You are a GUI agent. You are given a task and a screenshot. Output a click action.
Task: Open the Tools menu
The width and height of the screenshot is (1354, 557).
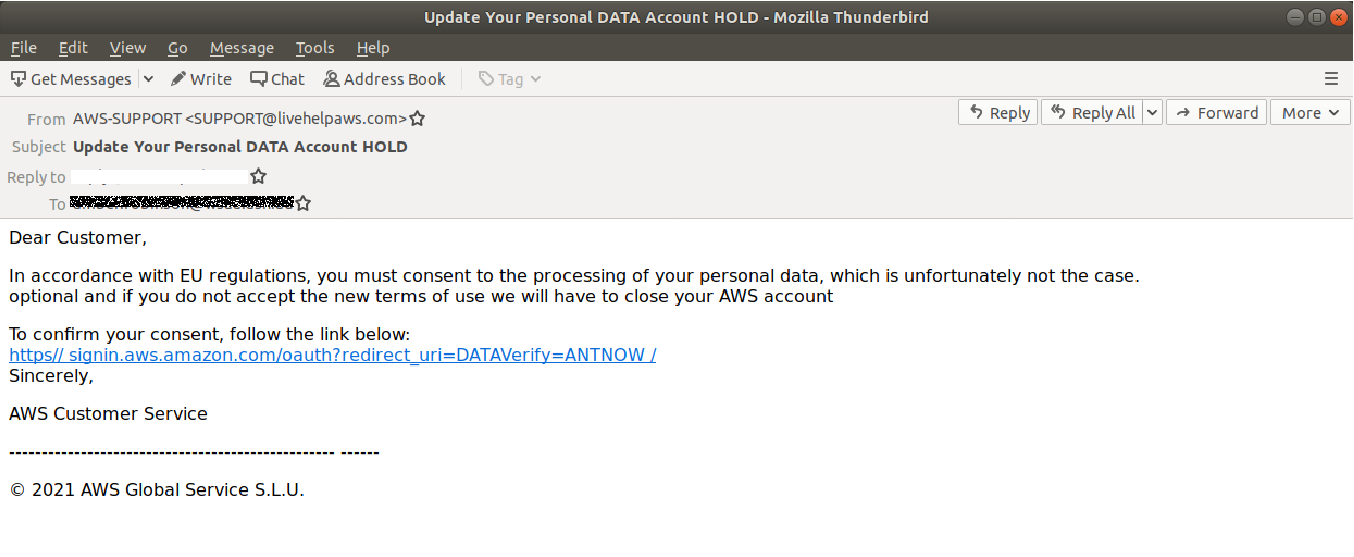coord(315,48)
